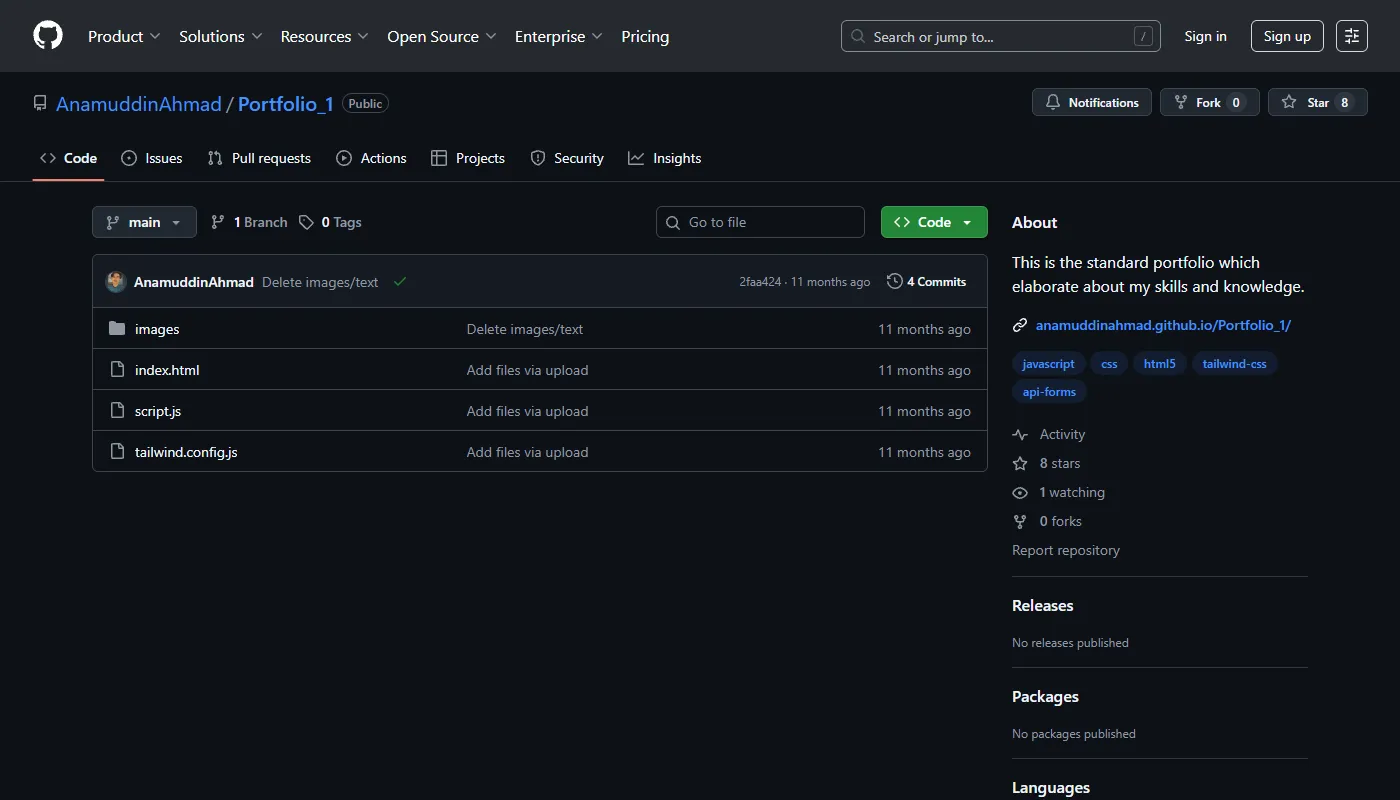The width and height of the screenshot is (1400, 800).
Task: Click the green commit status checkmark
Action: tap(400, 282)
